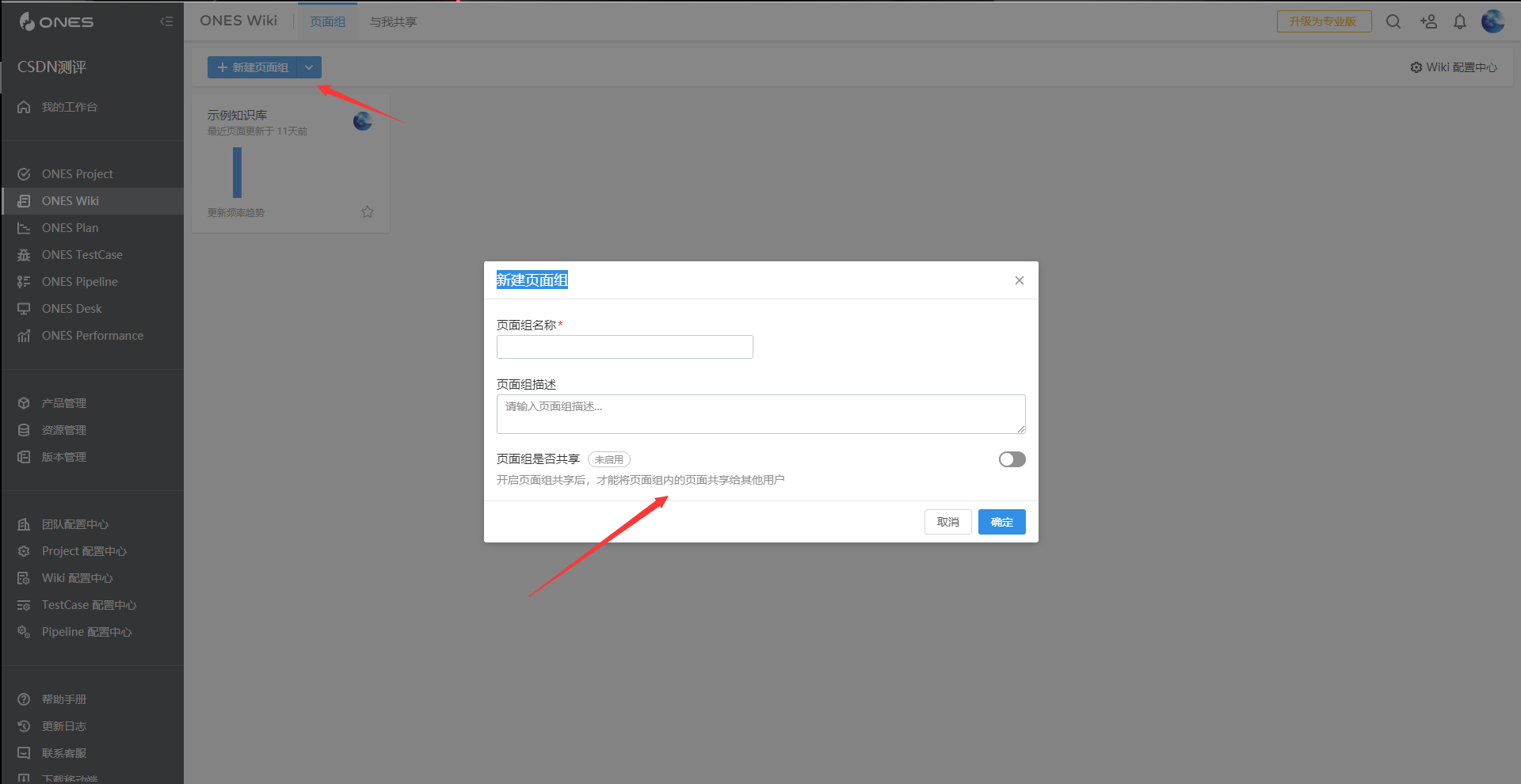Click ONES Wiki header title
The height and width of the screenshot is (784, 1521).
point(238,21)
